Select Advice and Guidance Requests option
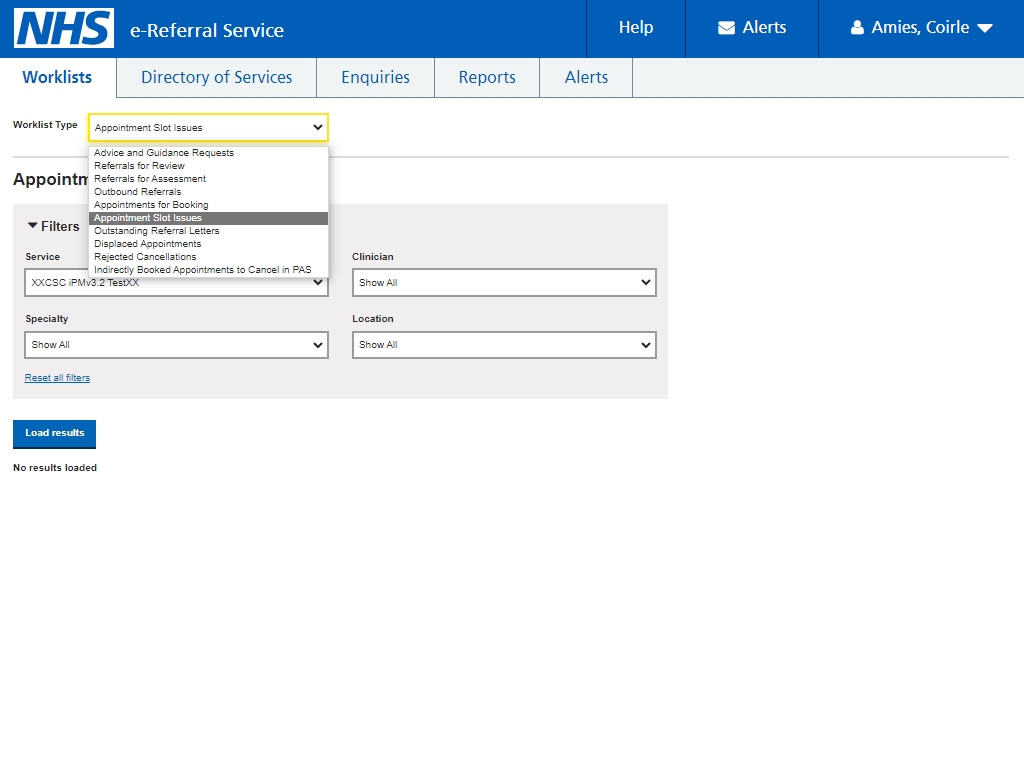 pos(208,153)
